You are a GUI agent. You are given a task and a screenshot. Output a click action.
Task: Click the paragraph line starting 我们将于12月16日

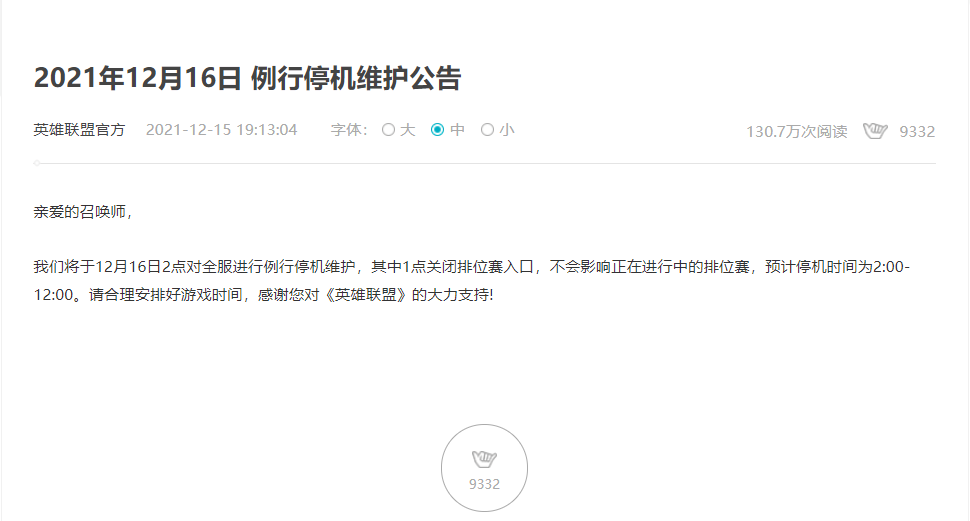coord(471,267)
